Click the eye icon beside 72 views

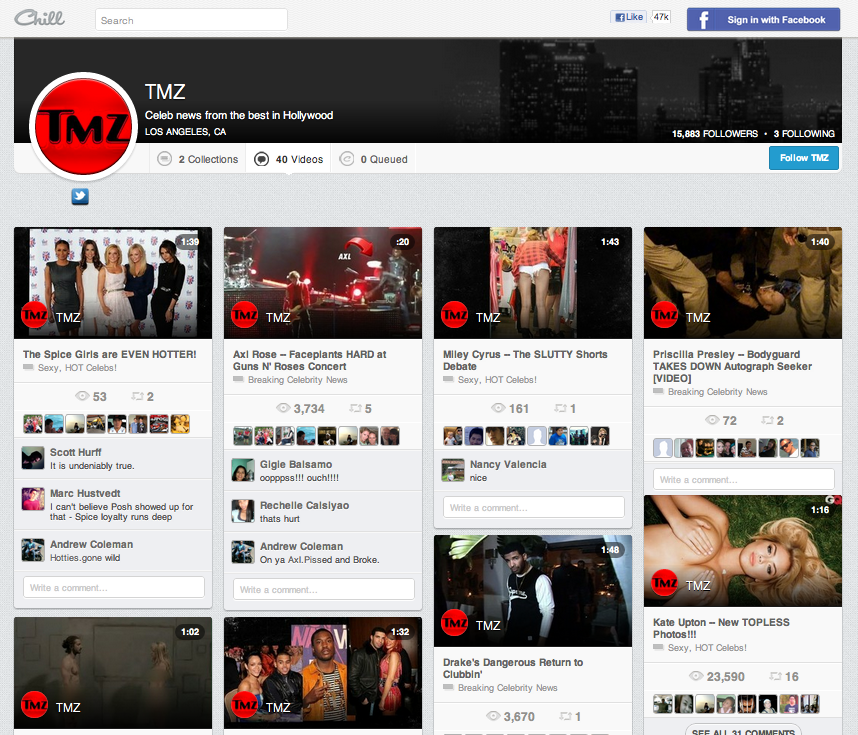point(712,420)
